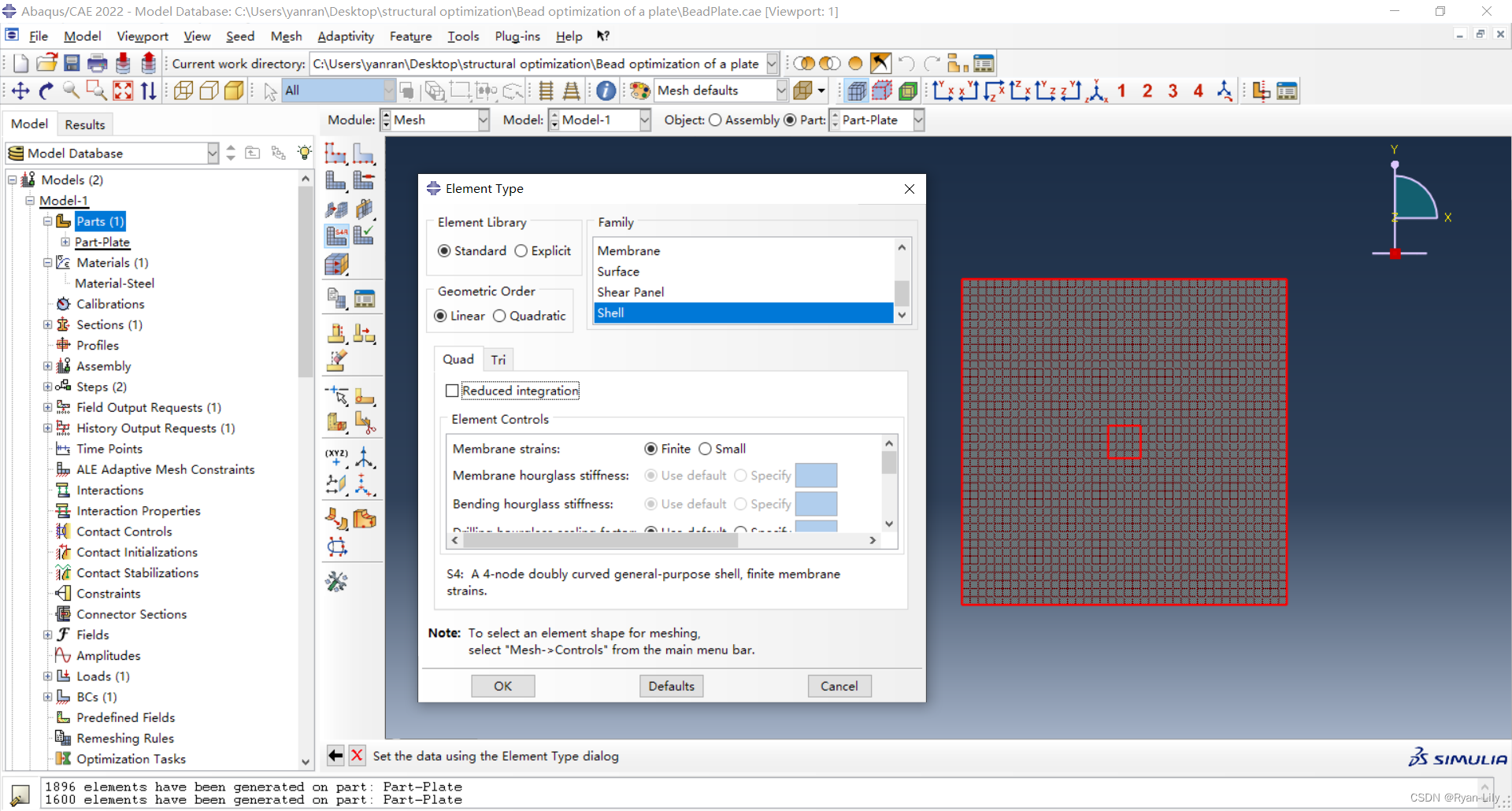Click the current work directory field
The height and width of the screenshot is (811, 1512).
point(537,64)
